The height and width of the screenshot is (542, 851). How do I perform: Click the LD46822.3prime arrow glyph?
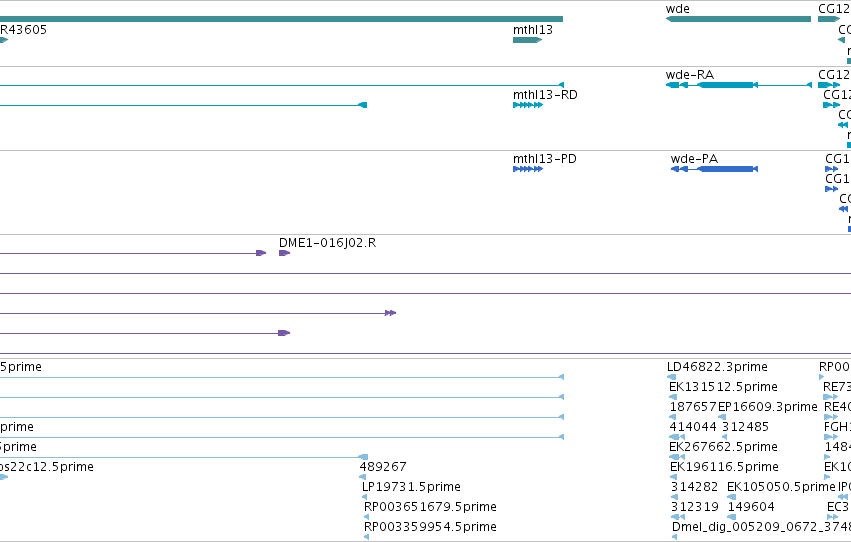point(671,377)
